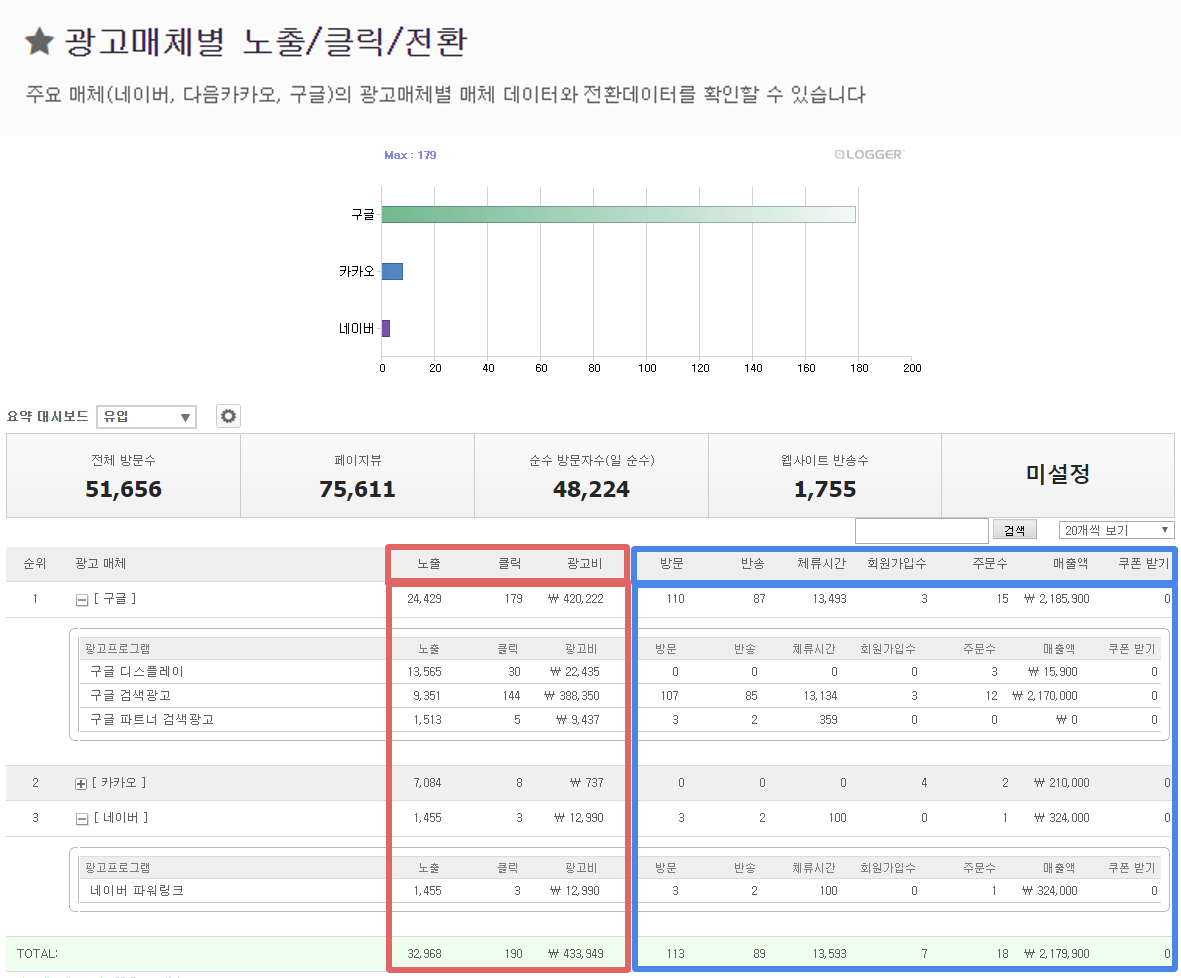Click the 순수 방문자수 48,224 card
The image size is (1181, 978).
(x=591, y=475)
